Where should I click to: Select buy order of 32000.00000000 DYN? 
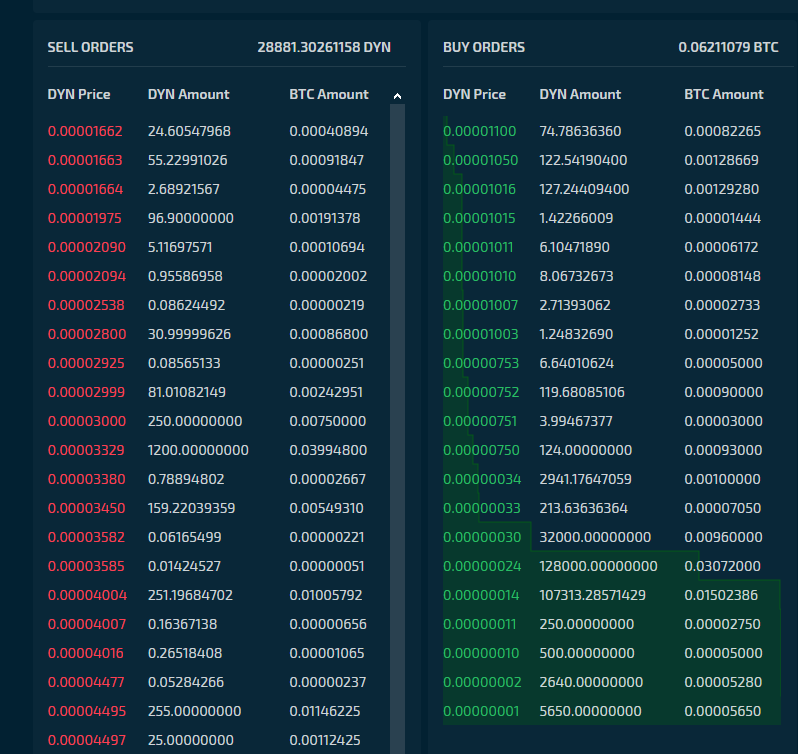coord(611,537)
